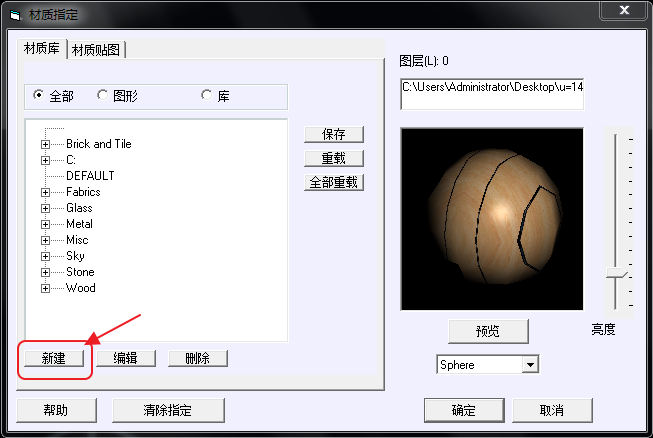Select the 图形 radio button

103,96
